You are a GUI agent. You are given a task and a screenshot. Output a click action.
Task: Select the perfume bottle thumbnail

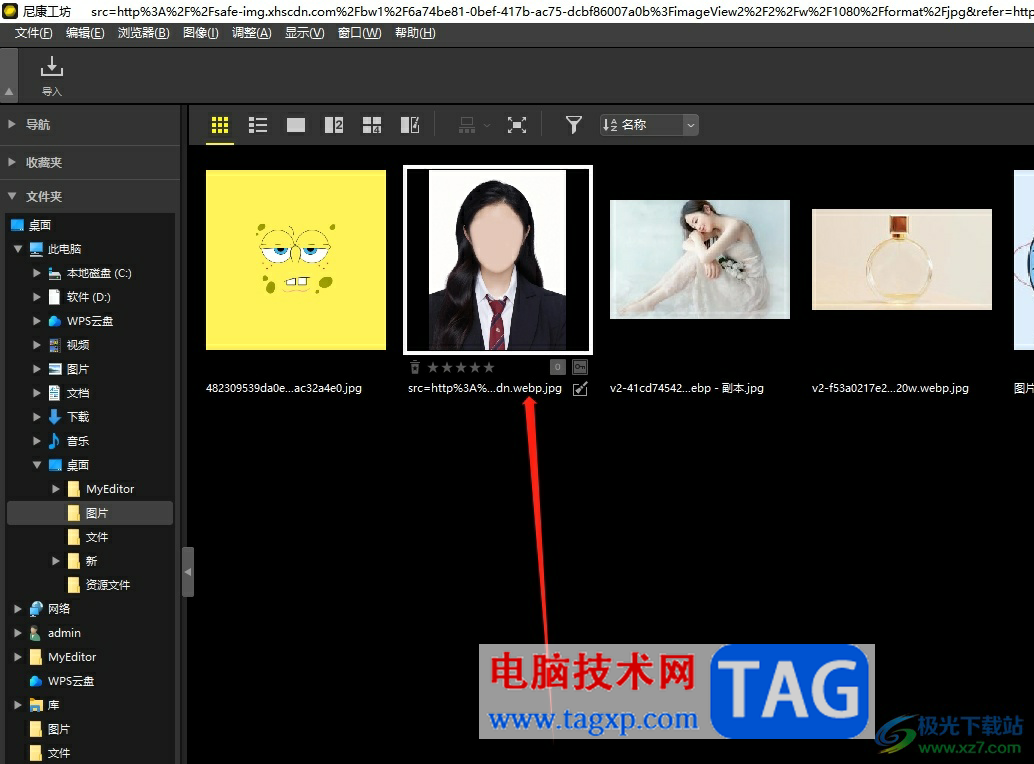[901, 260]
